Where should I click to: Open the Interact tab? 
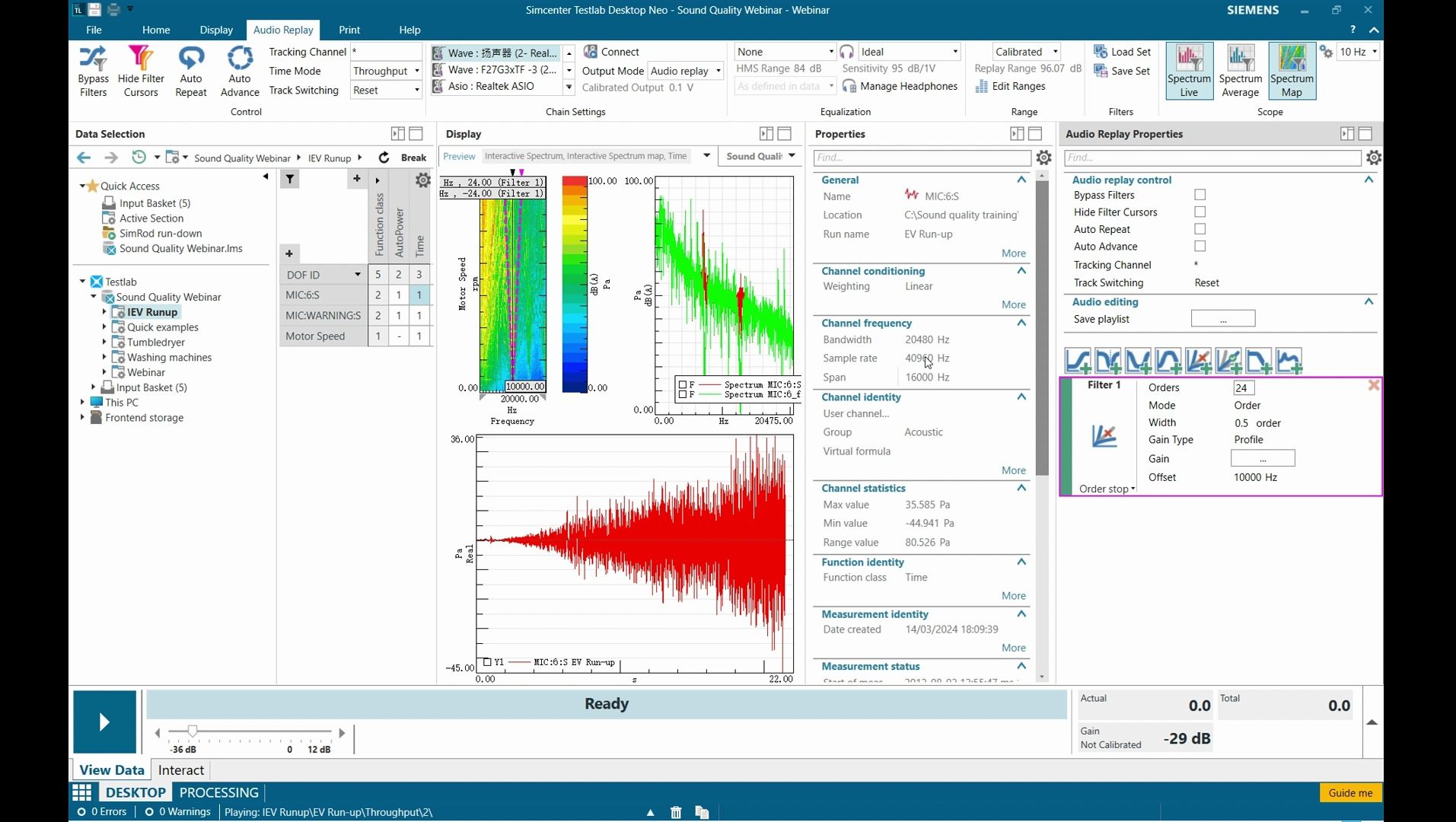(x=180, y=770)
